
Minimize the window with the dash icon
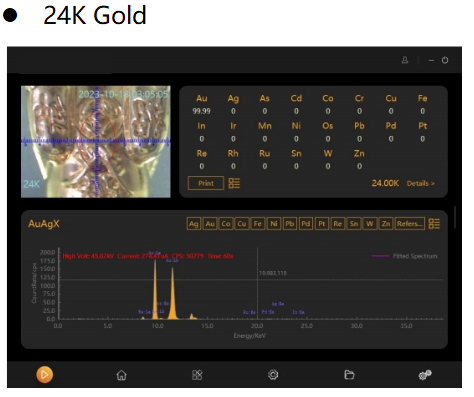[x=431, y=61]
